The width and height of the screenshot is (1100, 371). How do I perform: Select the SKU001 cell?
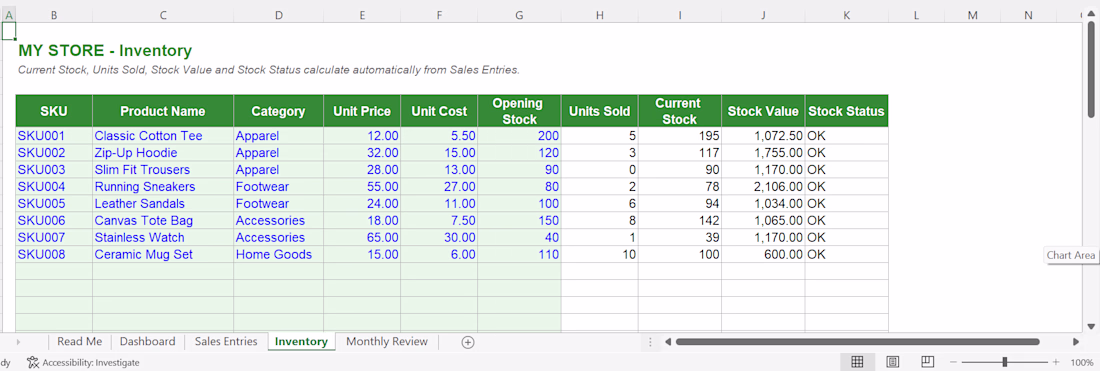pos(54,136)
